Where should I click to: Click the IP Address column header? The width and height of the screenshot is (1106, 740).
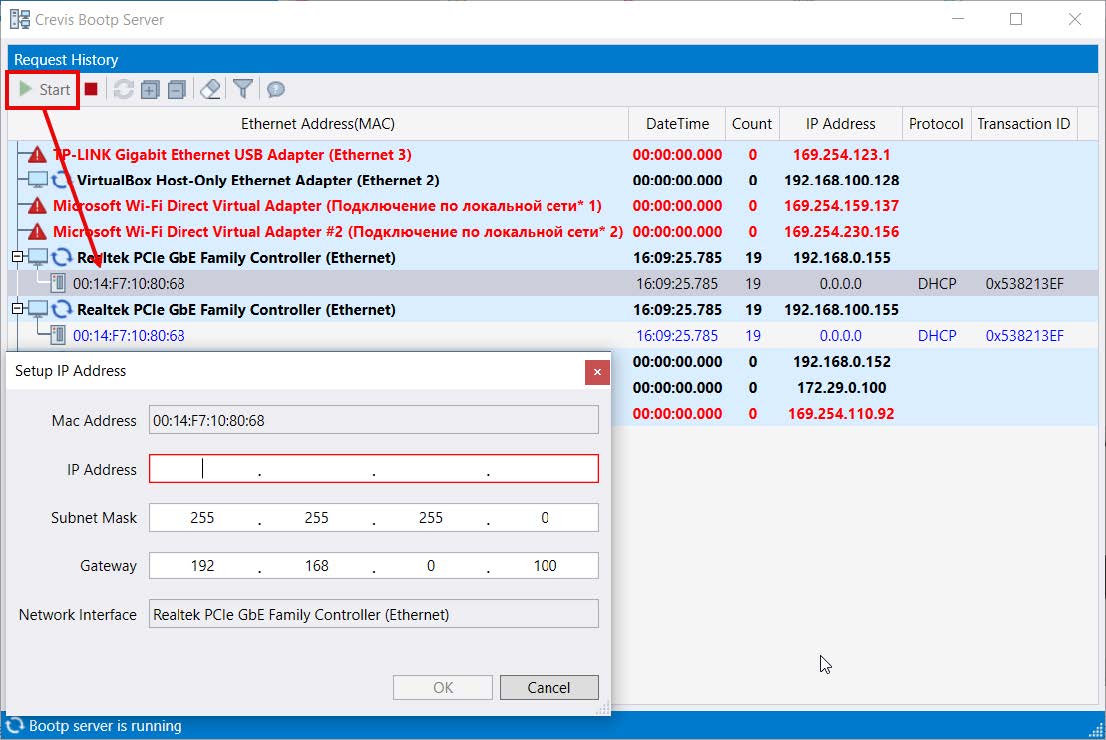point(841,124)
